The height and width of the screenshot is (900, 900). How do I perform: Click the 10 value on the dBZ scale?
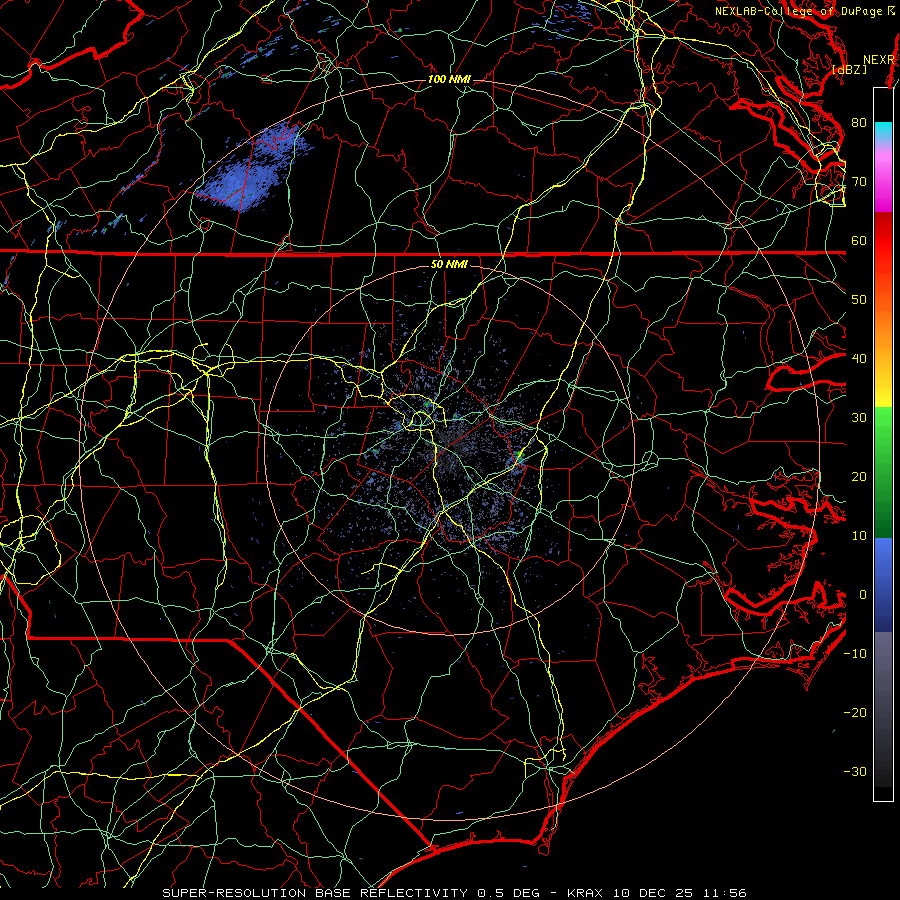tap(859, 536)
